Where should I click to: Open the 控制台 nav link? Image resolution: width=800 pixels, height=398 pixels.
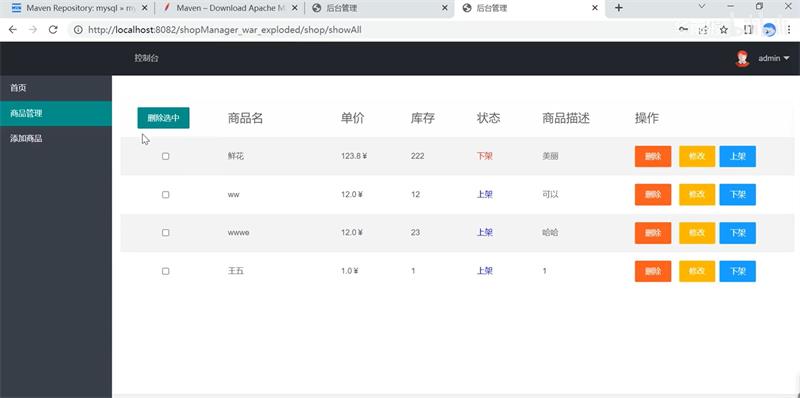(146, 58)
